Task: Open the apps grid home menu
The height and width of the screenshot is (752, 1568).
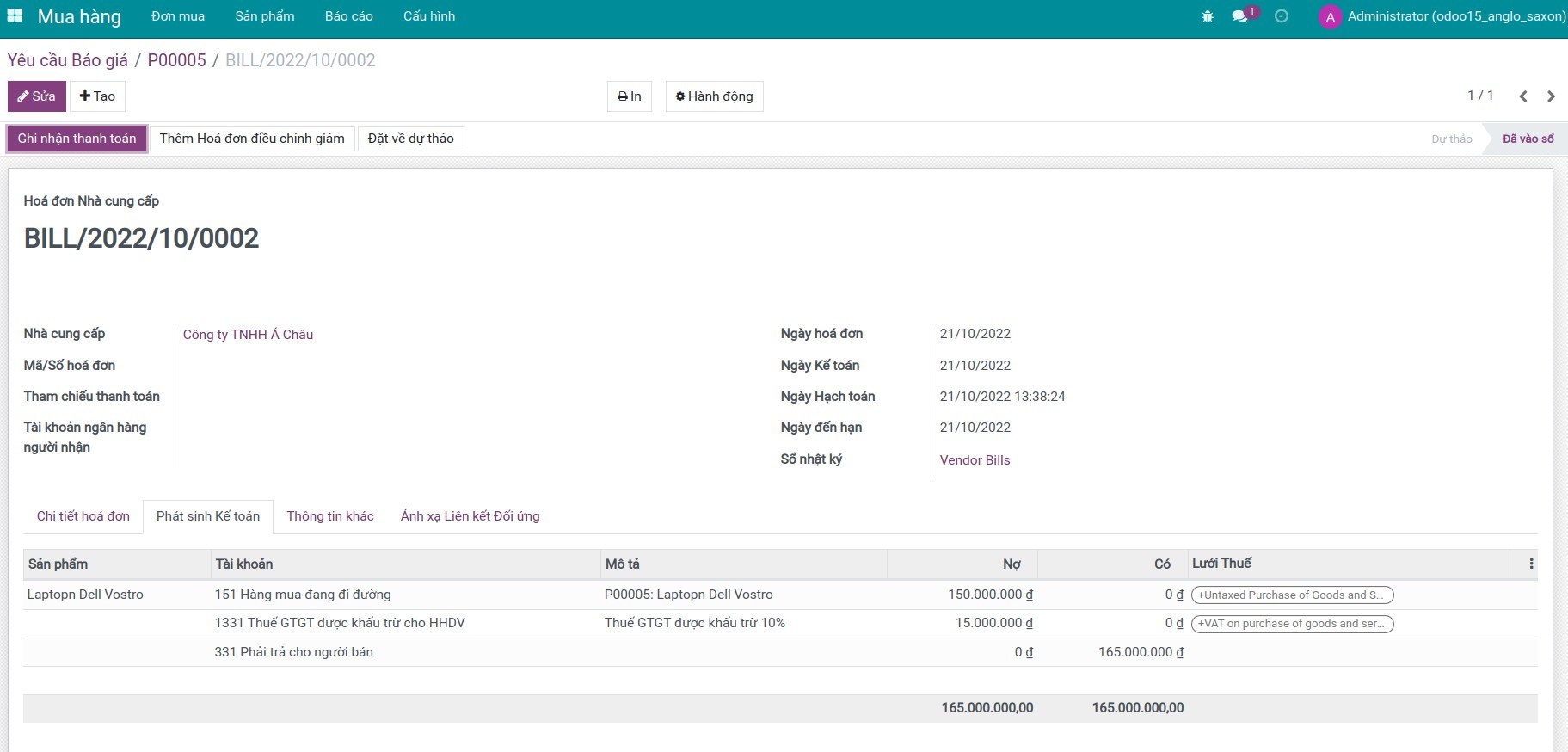Action: [15, 16]
